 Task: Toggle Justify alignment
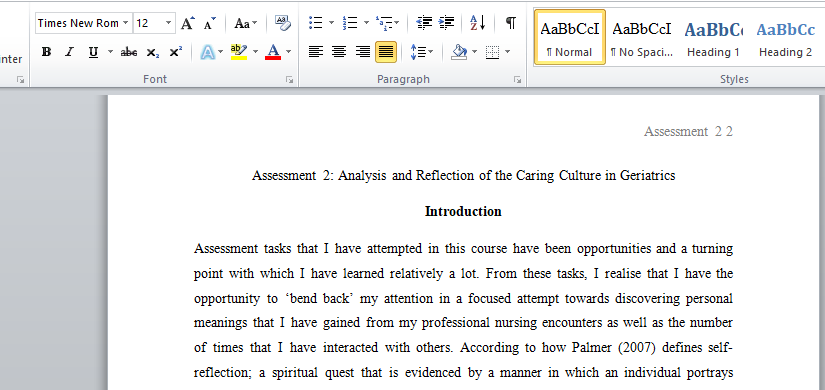point(386,52)
